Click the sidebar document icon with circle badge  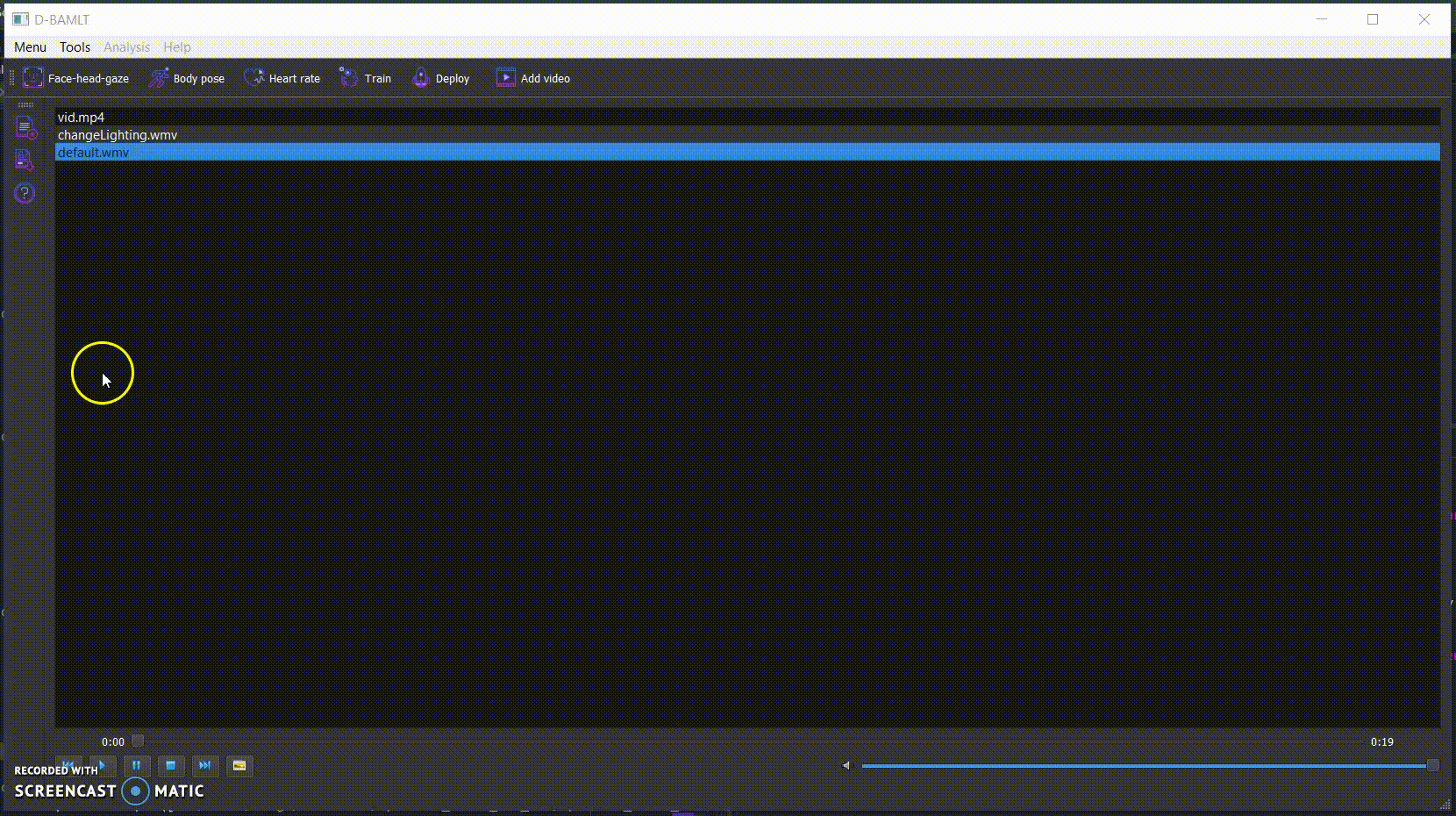25,128
